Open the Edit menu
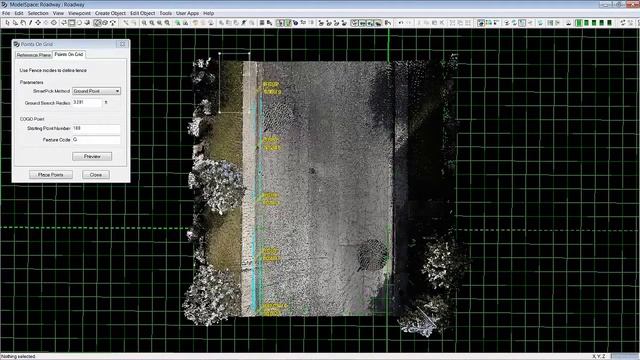640x360 pixels. pos(19,13)
